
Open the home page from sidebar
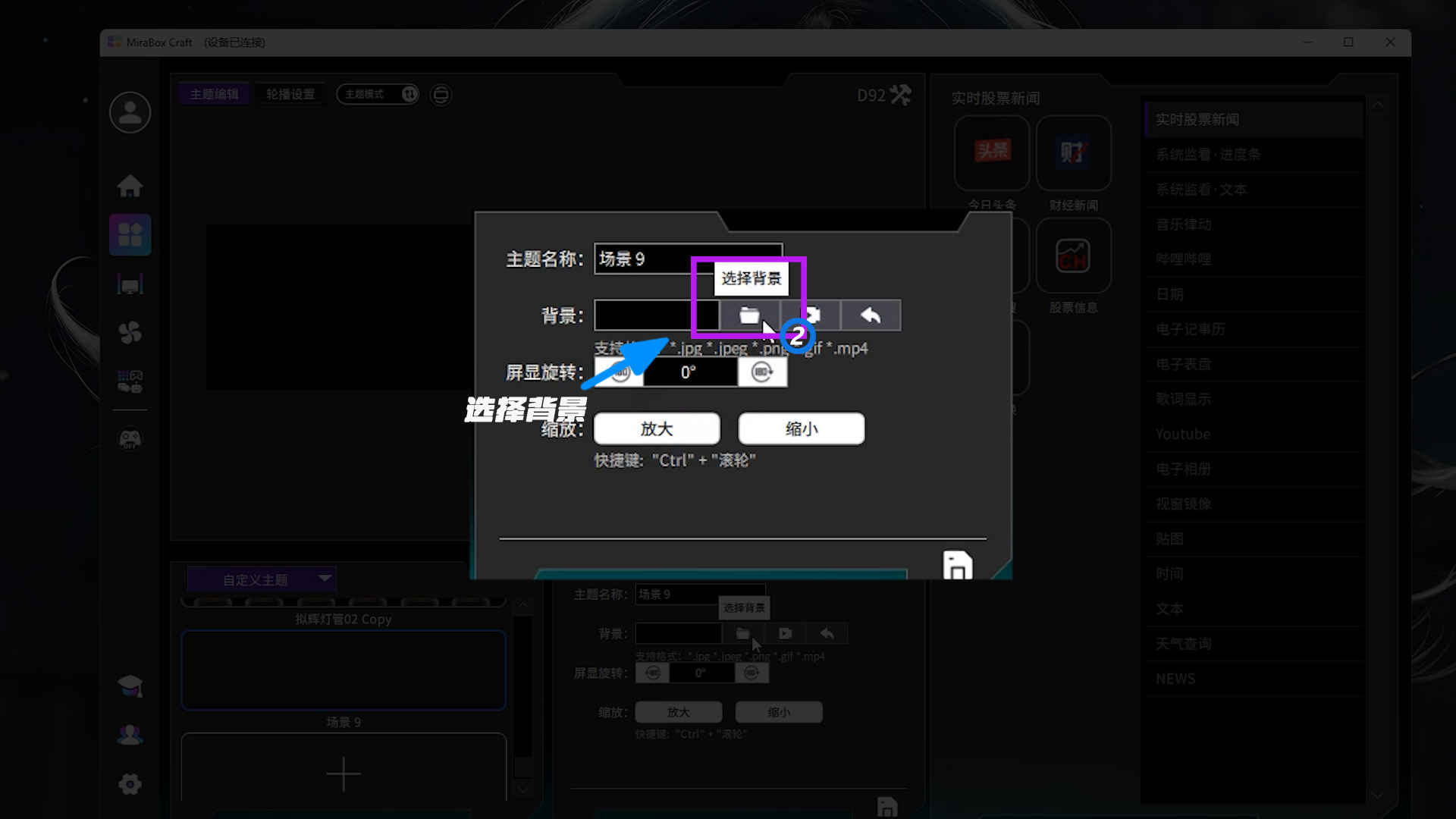130,186
